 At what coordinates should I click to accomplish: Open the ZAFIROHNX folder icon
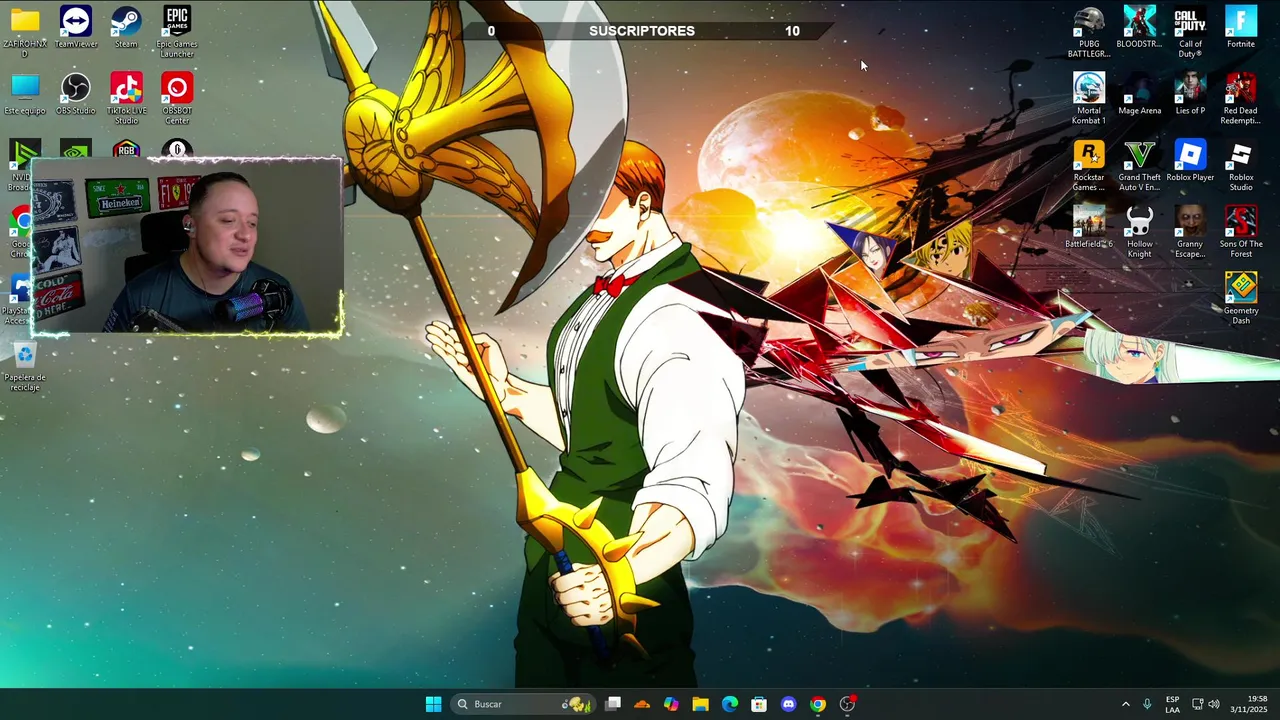coord(25,30)
